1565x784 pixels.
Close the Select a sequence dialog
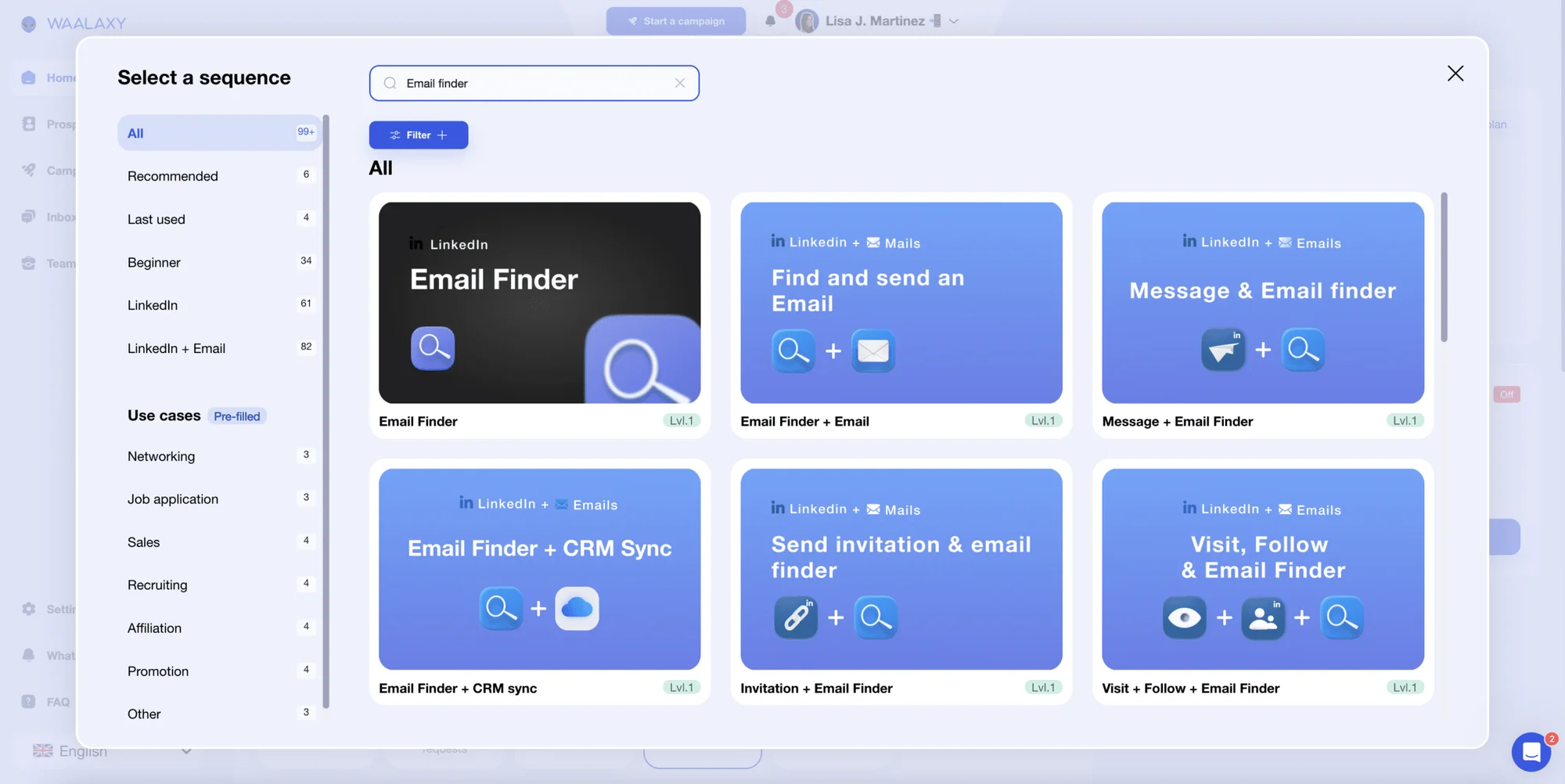[1455, 74]
